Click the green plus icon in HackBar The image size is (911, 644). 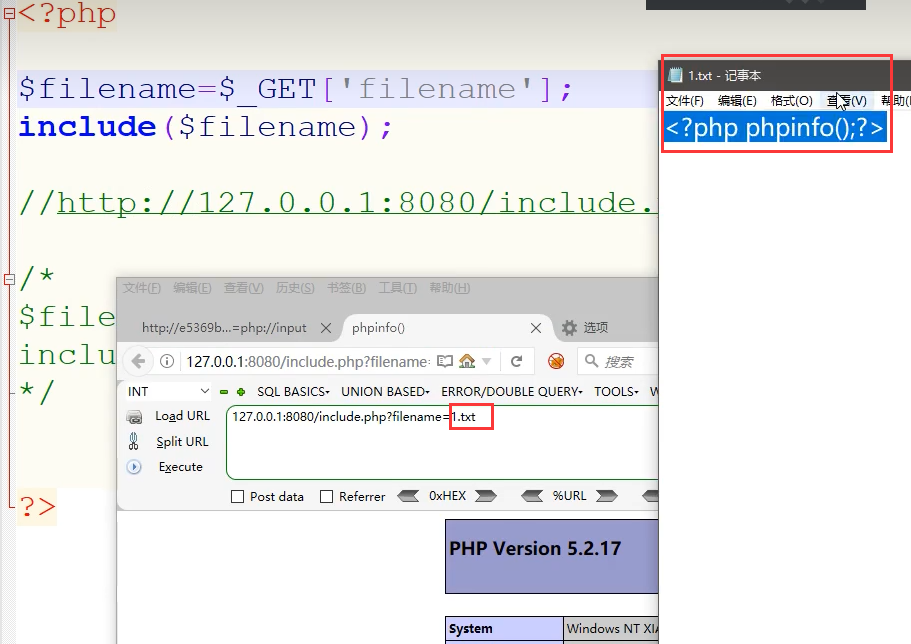click(240, 392)
